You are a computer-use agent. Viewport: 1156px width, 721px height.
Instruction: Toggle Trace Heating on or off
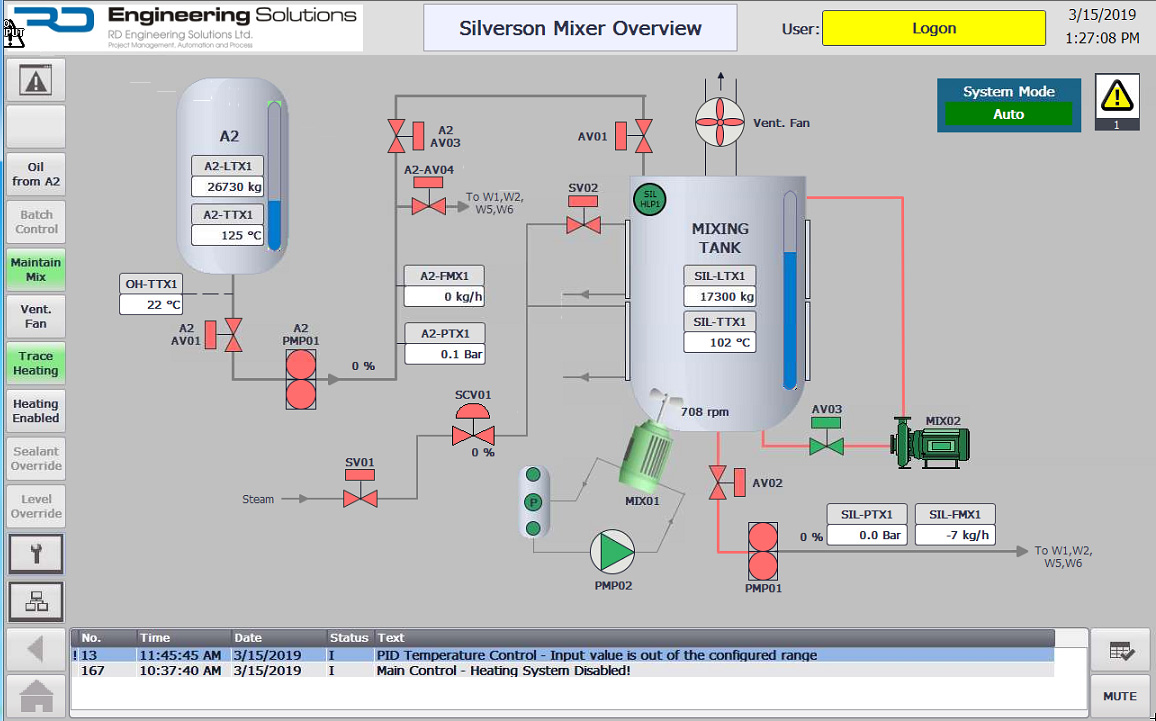pos(36,364)
